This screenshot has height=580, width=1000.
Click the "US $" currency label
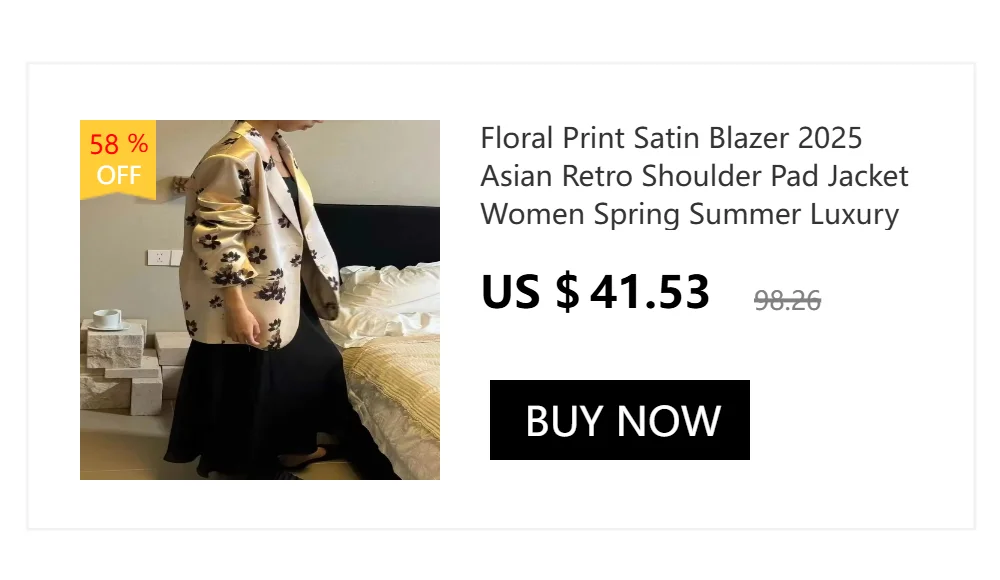coord(530,292)
